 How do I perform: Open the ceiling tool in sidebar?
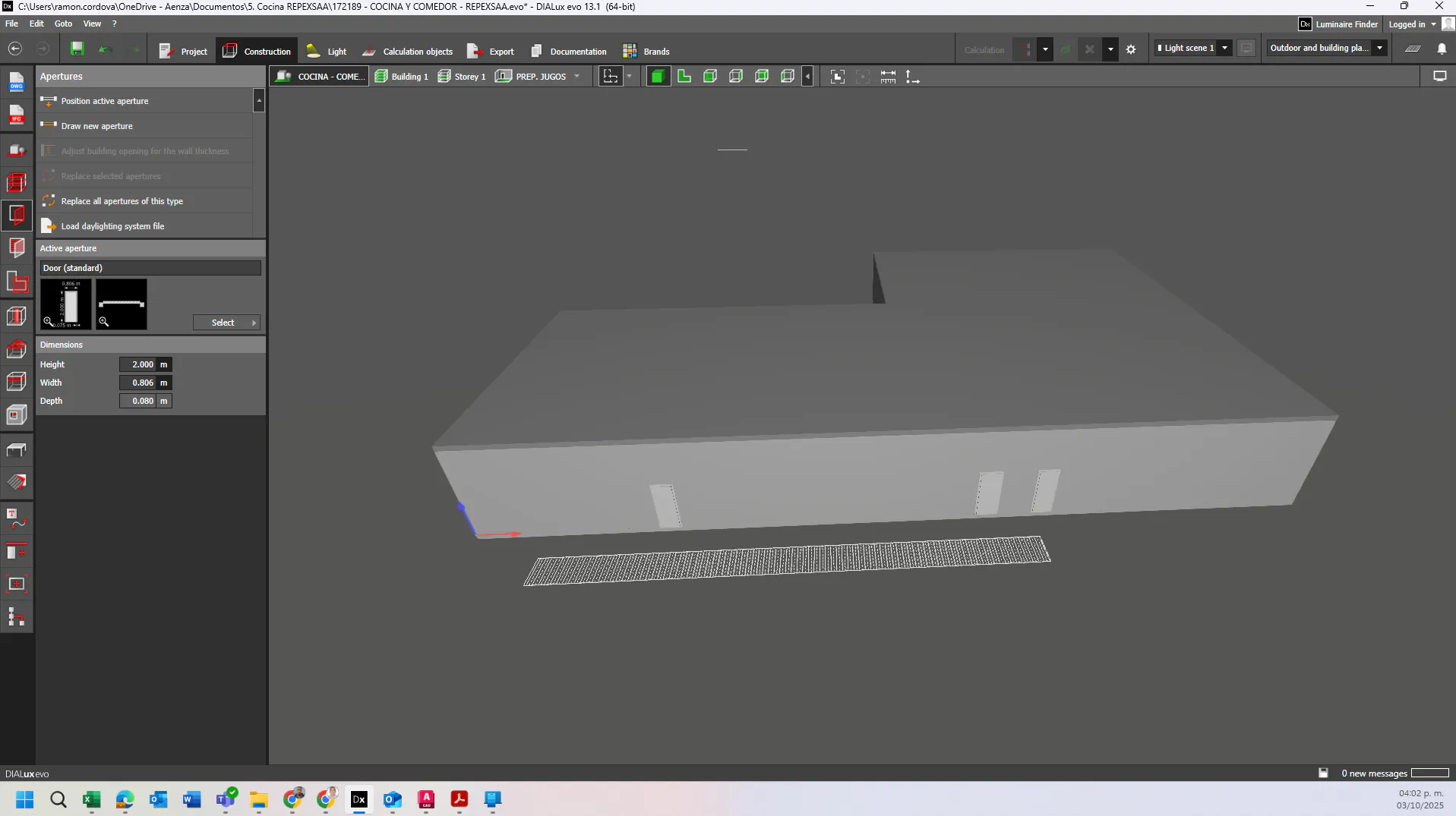coord(16,381)
